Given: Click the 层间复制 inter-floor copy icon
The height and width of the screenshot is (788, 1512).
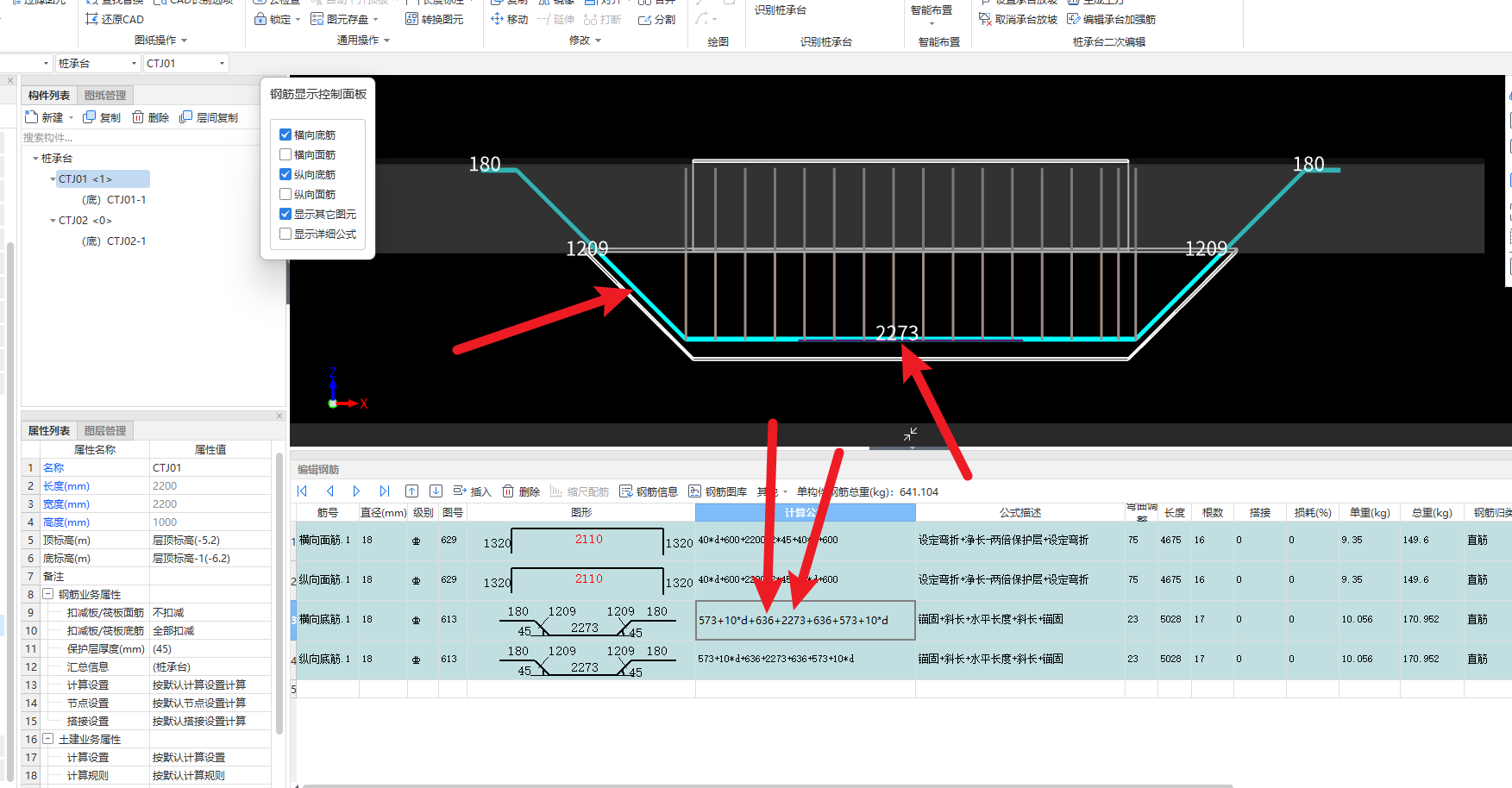Looking at the screenshot, I should click(185, 117).
